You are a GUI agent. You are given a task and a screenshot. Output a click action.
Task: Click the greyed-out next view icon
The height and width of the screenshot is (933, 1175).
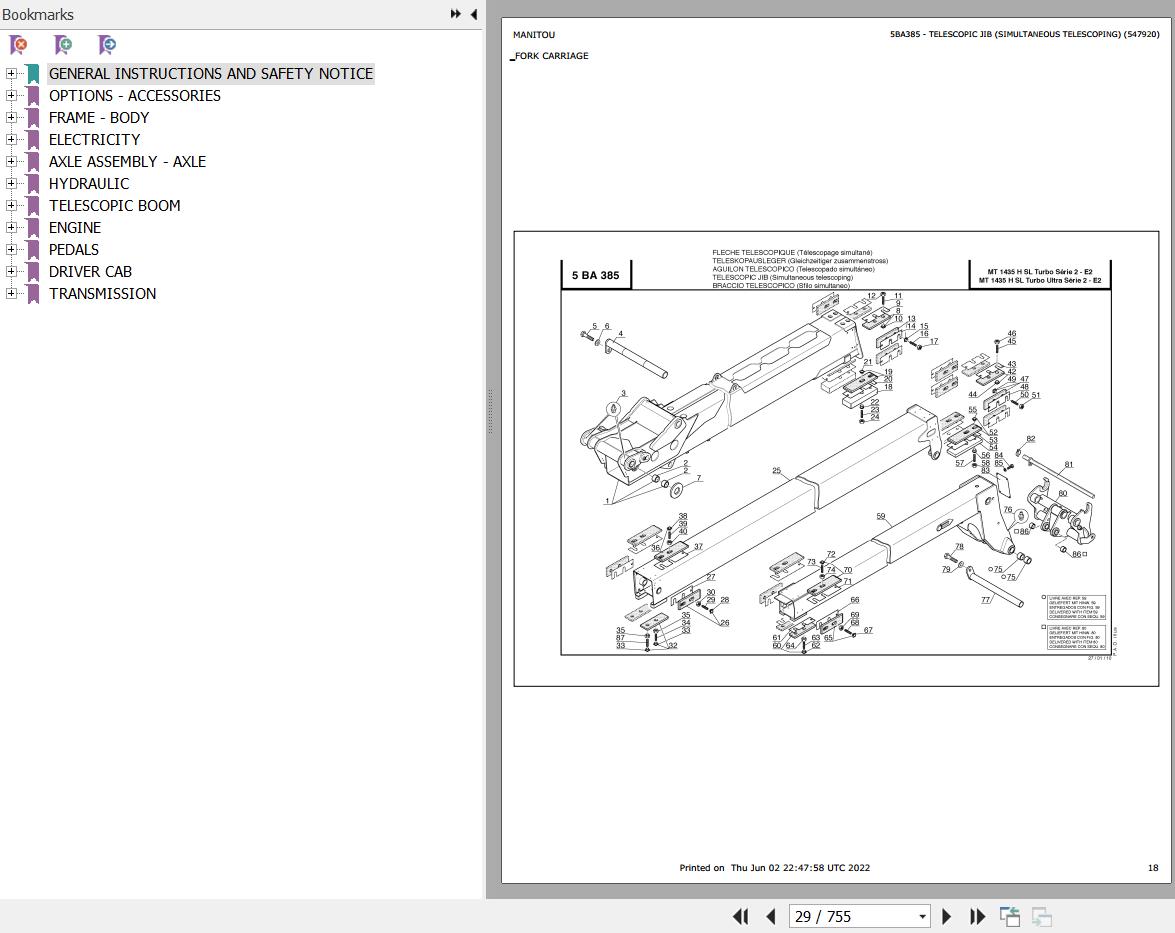1042,917
